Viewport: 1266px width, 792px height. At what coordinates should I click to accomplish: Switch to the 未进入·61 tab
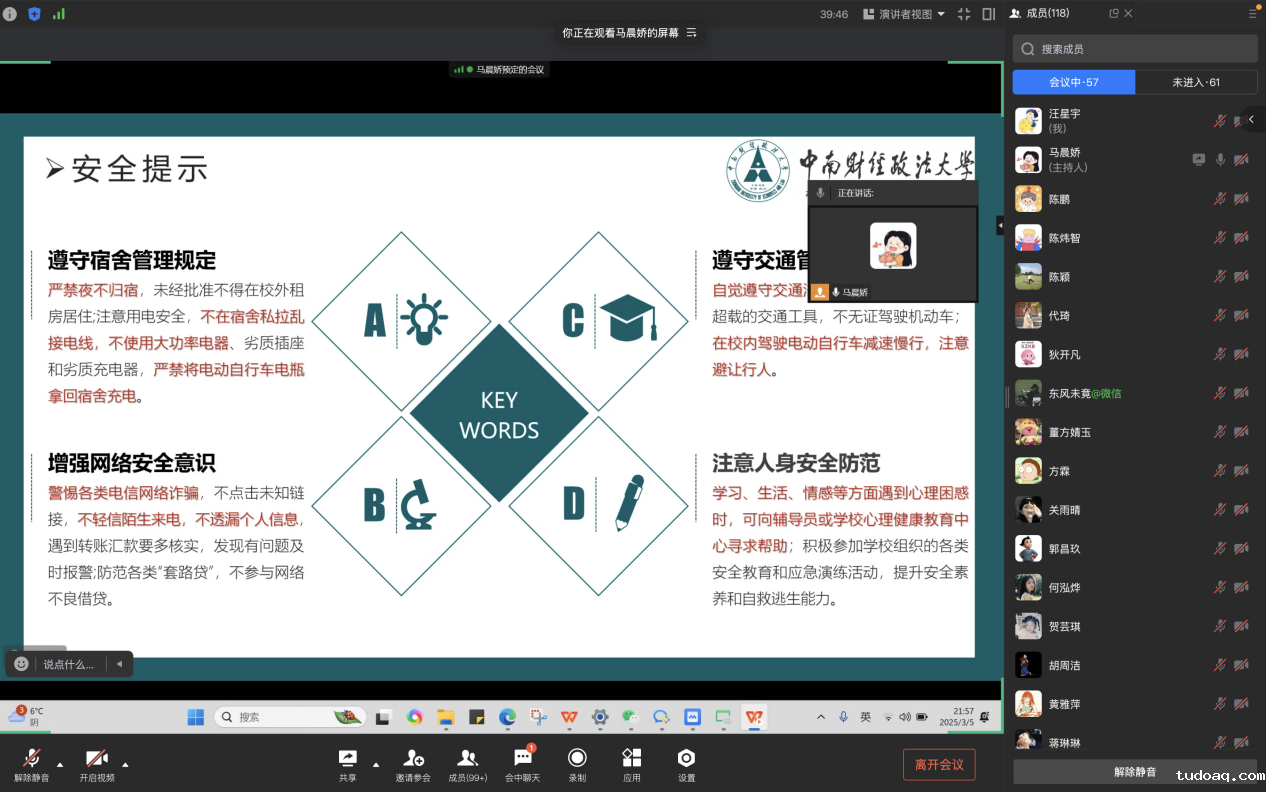tap(1196, 82)
